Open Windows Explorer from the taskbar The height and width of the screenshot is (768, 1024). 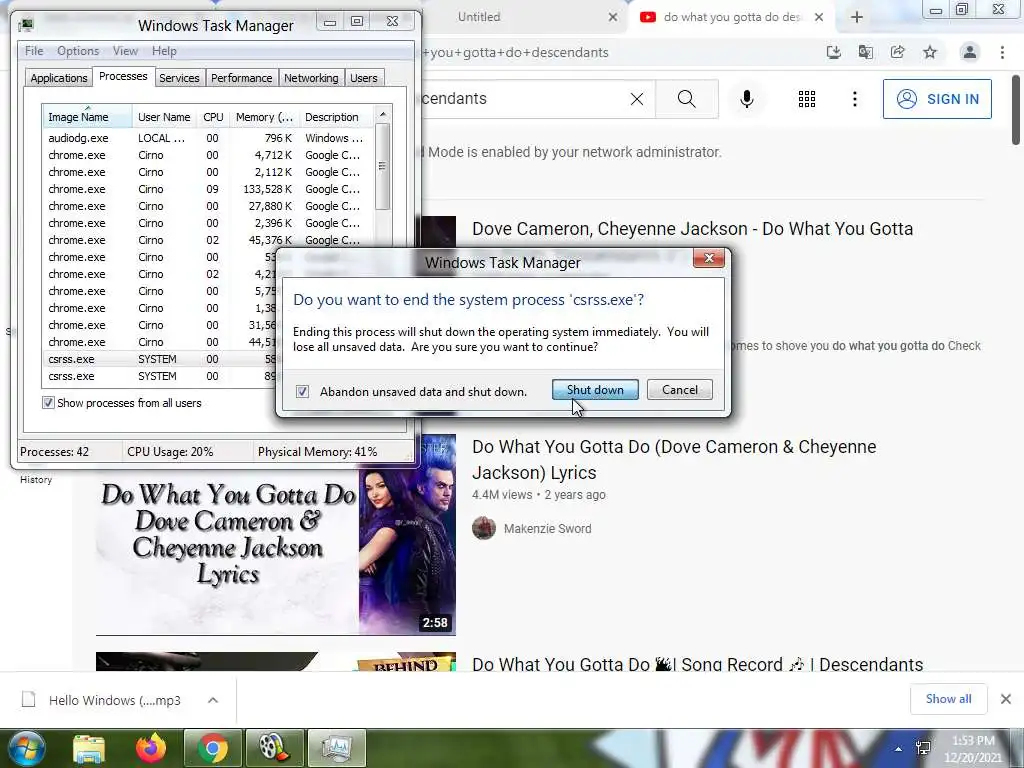point(89,748)
